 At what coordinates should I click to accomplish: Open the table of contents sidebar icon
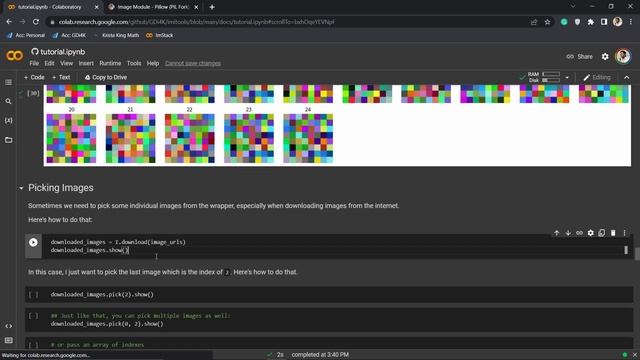click(8, 82)
